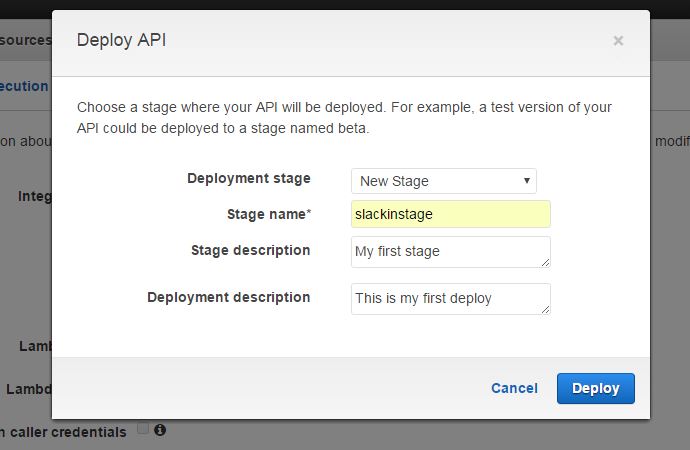Click the Stage name field containing slackinstage

coord(450,214)
